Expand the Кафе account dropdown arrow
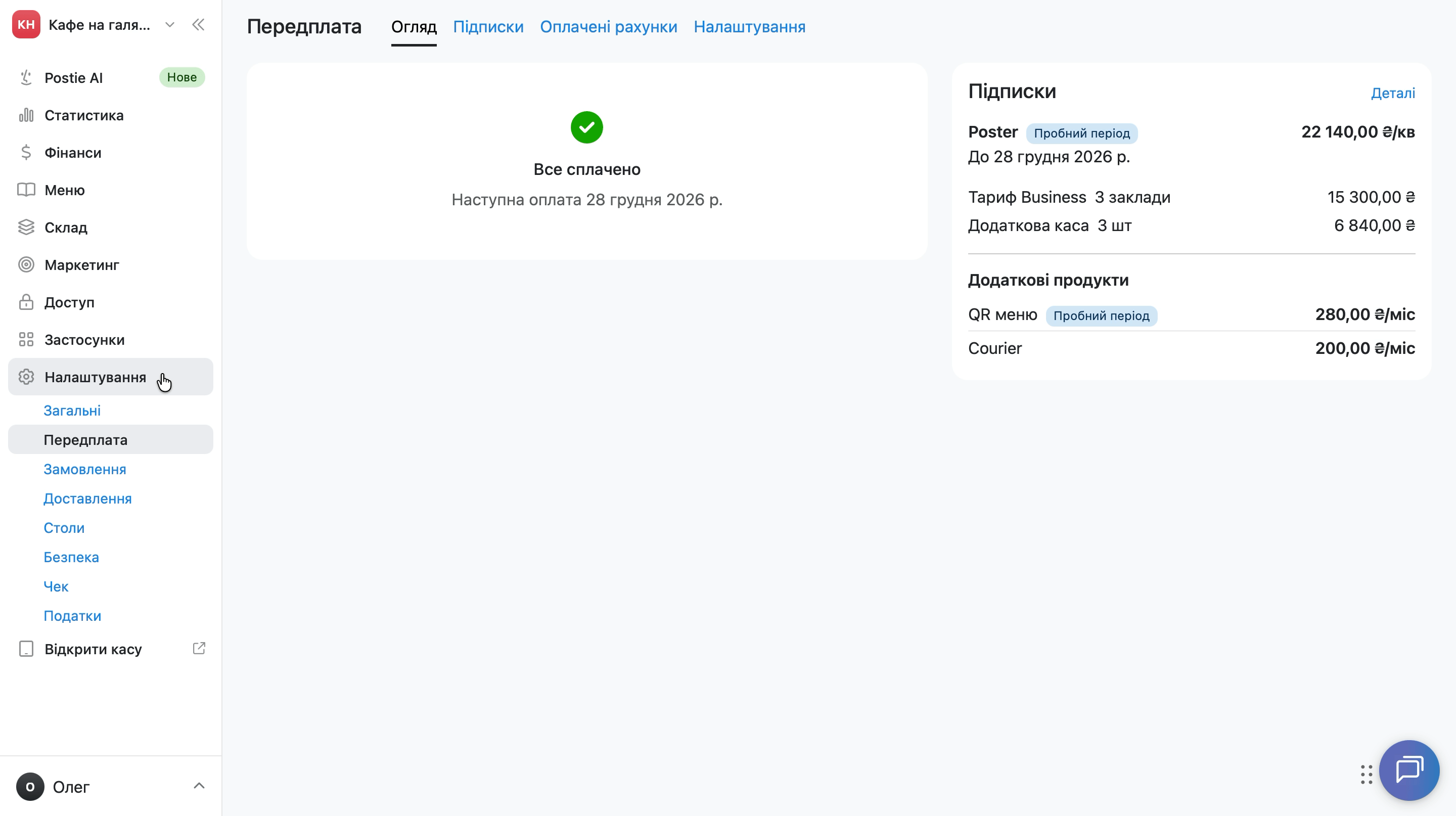The image size is (1456, 816). coord(169,24)
